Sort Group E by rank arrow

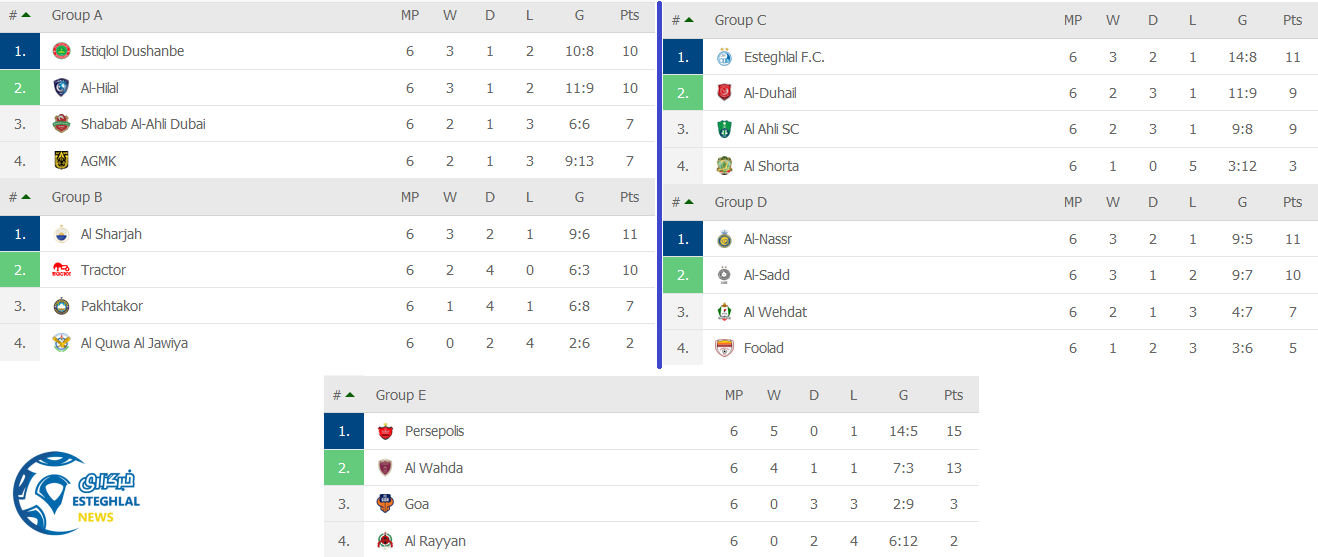[x=350, y=395]
